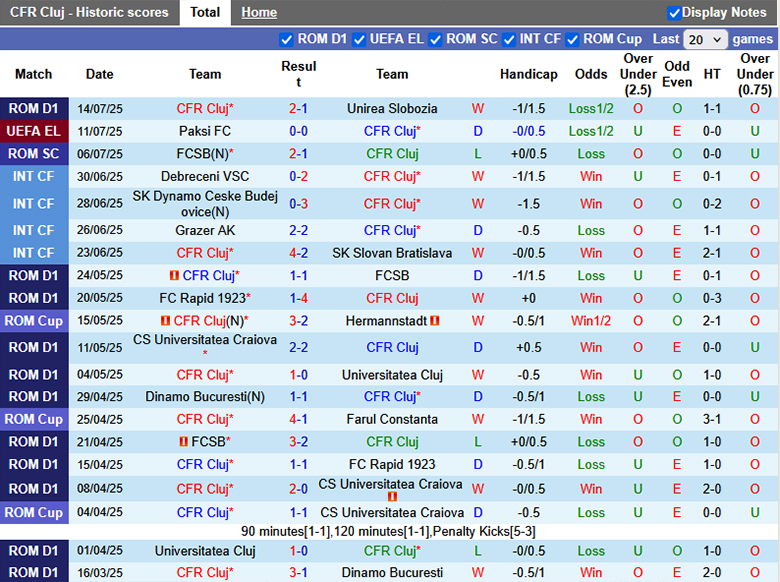Open Paksi FC team link
This screenshot has width=780, height=582.
pos(205,131)
